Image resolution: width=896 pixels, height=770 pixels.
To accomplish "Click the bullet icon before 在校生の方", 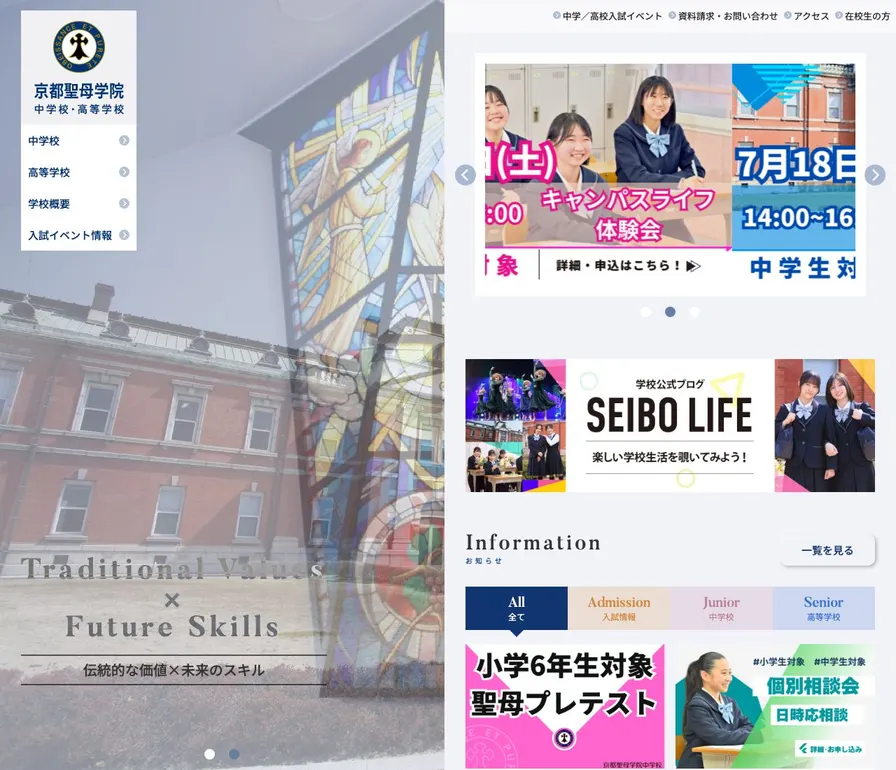I will (x=839, y=15).
